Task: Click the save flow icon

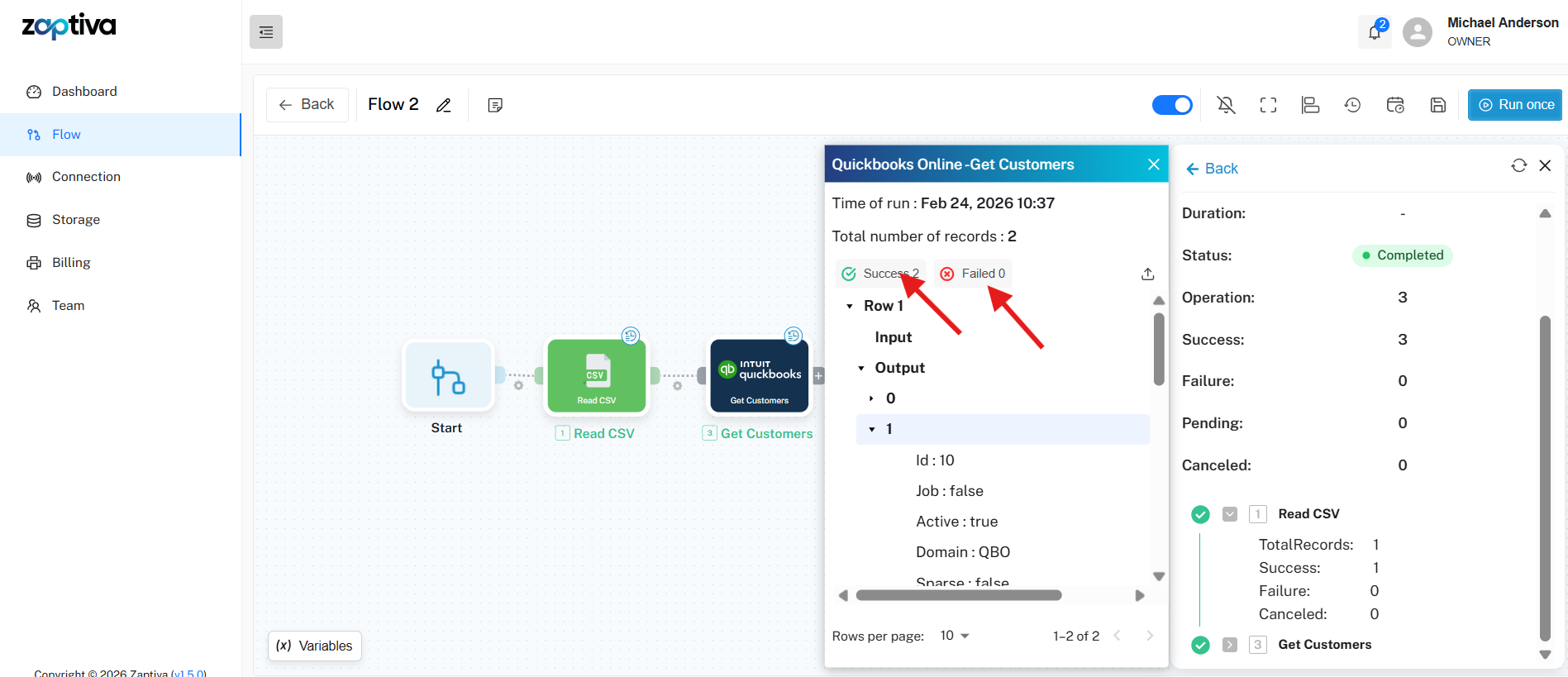Action: (x=1437, y=105)
